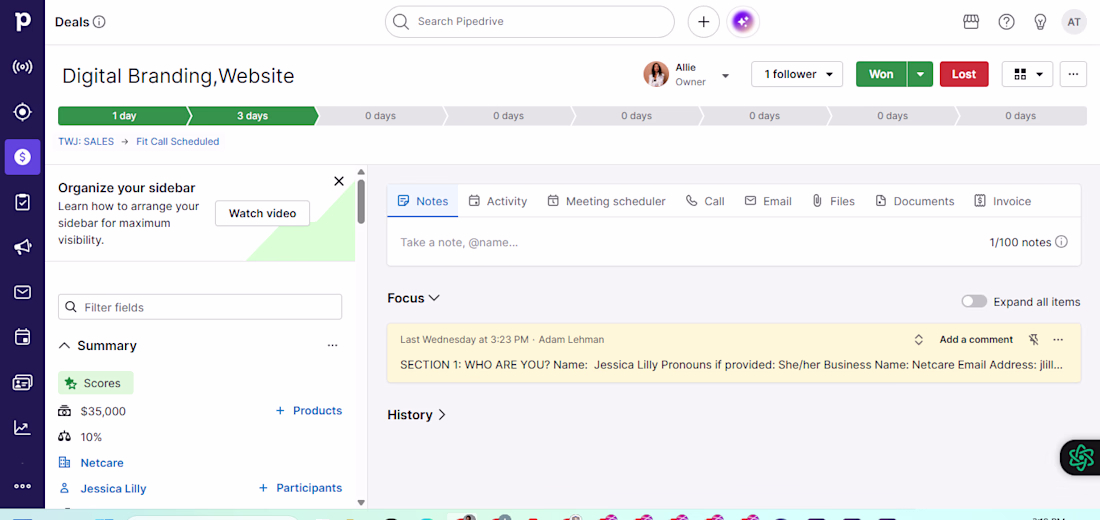Open the pinned note ellipsis menu
Screen dimensions: 1100x520
[1058, 340]
